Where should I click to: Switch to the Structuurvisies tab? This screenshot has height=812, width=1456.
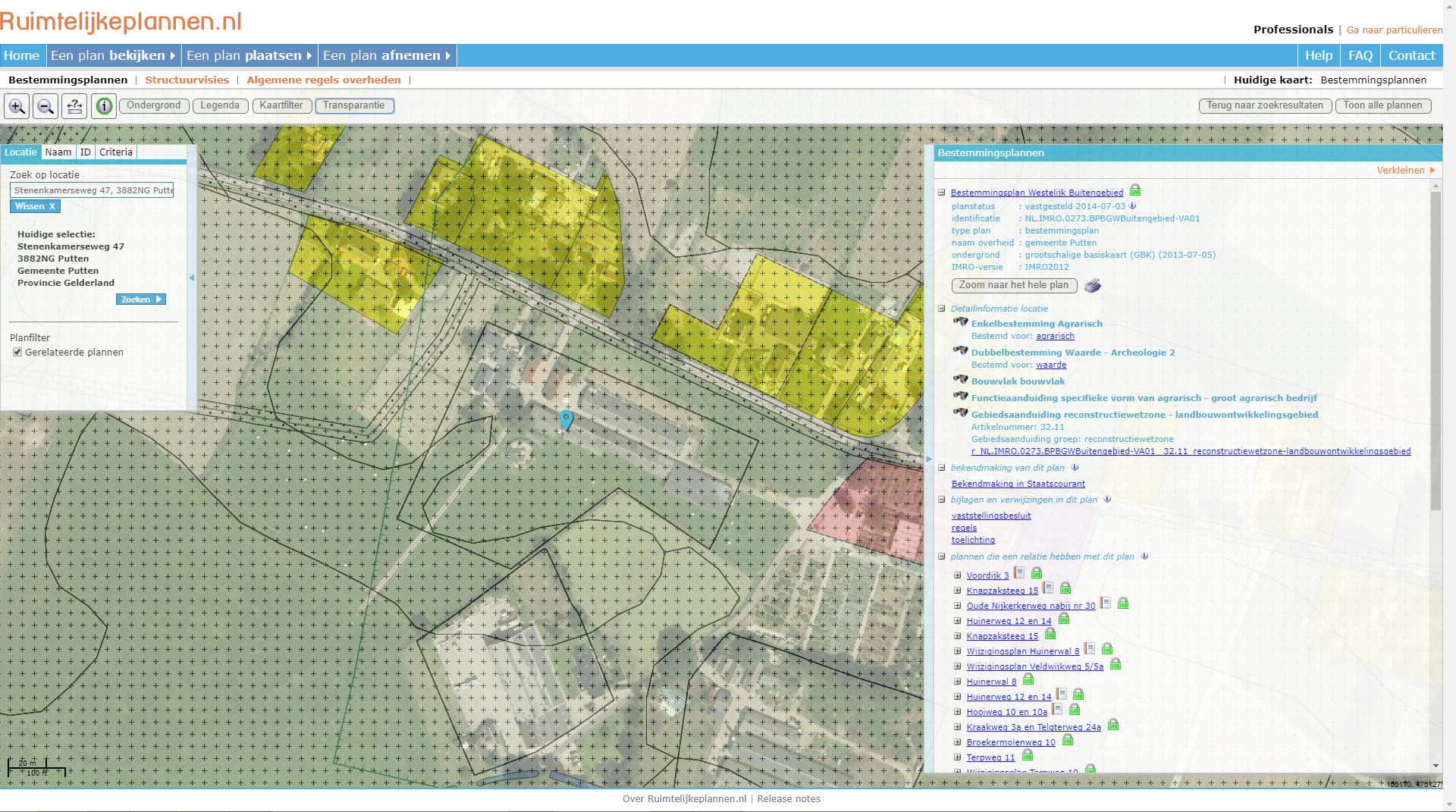click(187, 80)
